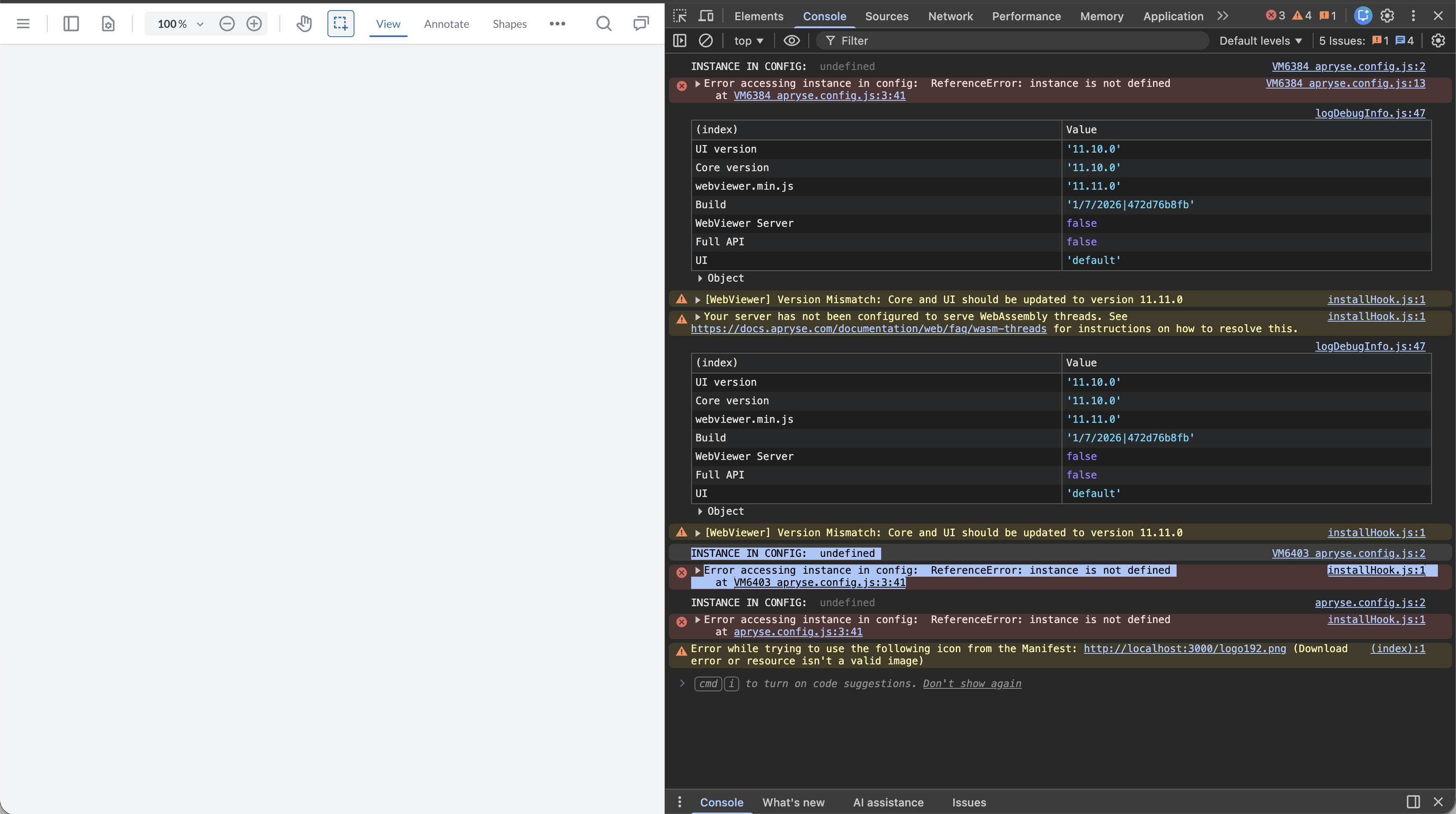Switch to the Network DevTools tab
The image size is (1456, 814).
(x=950, y=16)
